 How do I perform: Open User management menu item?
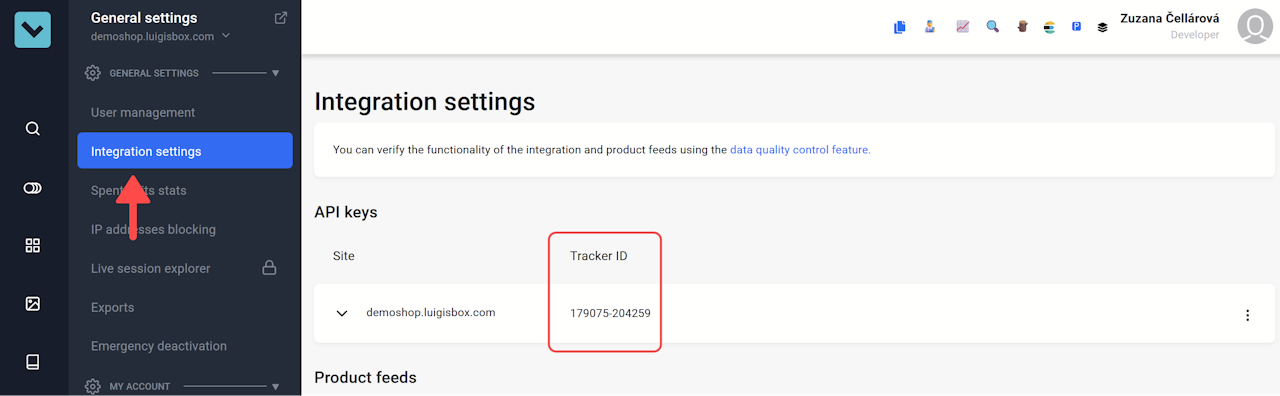143,113
